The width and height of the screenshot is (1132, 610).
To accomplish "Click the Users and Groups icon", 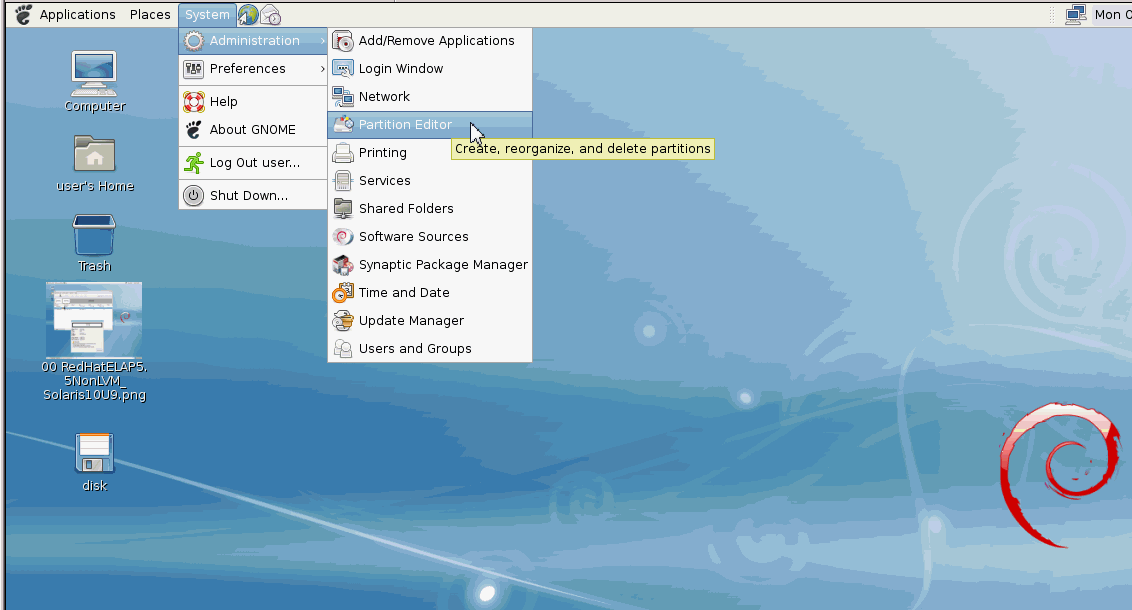I will (343, 349).
